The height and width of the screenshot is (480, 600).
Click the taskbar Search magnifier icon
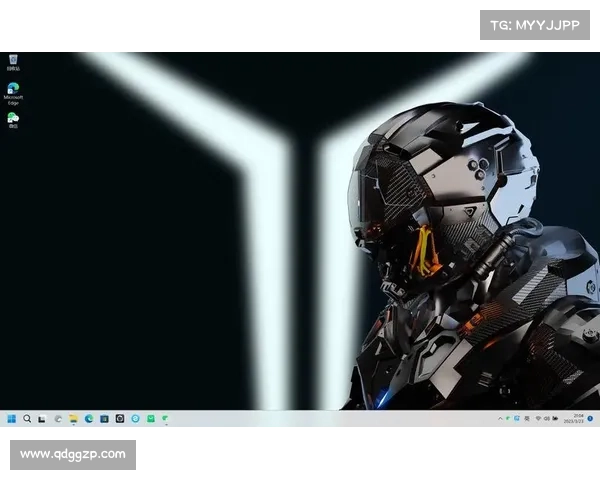27,418
